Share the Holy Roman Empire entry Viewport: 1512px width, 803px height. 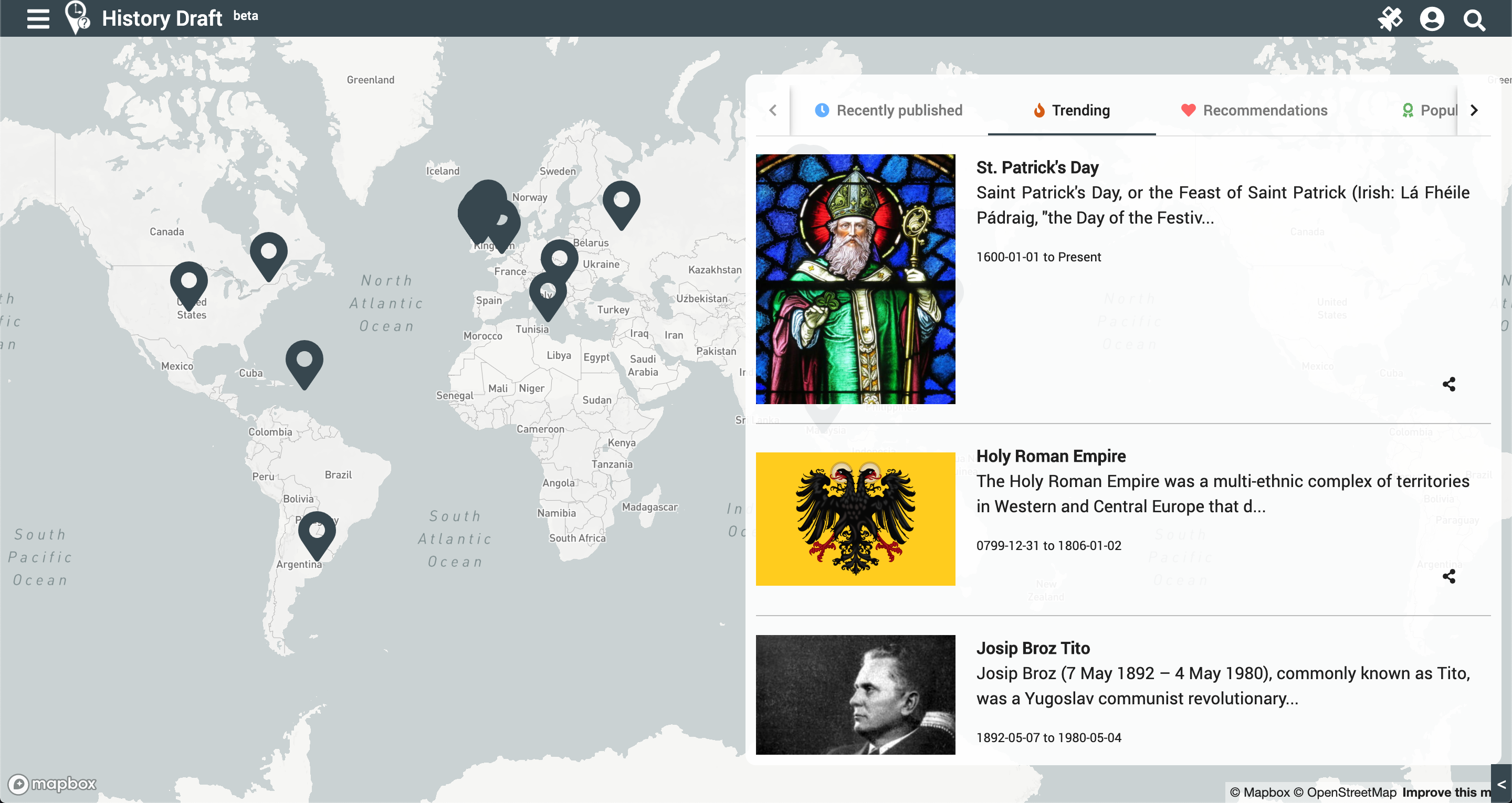(x=1448, y=576)
